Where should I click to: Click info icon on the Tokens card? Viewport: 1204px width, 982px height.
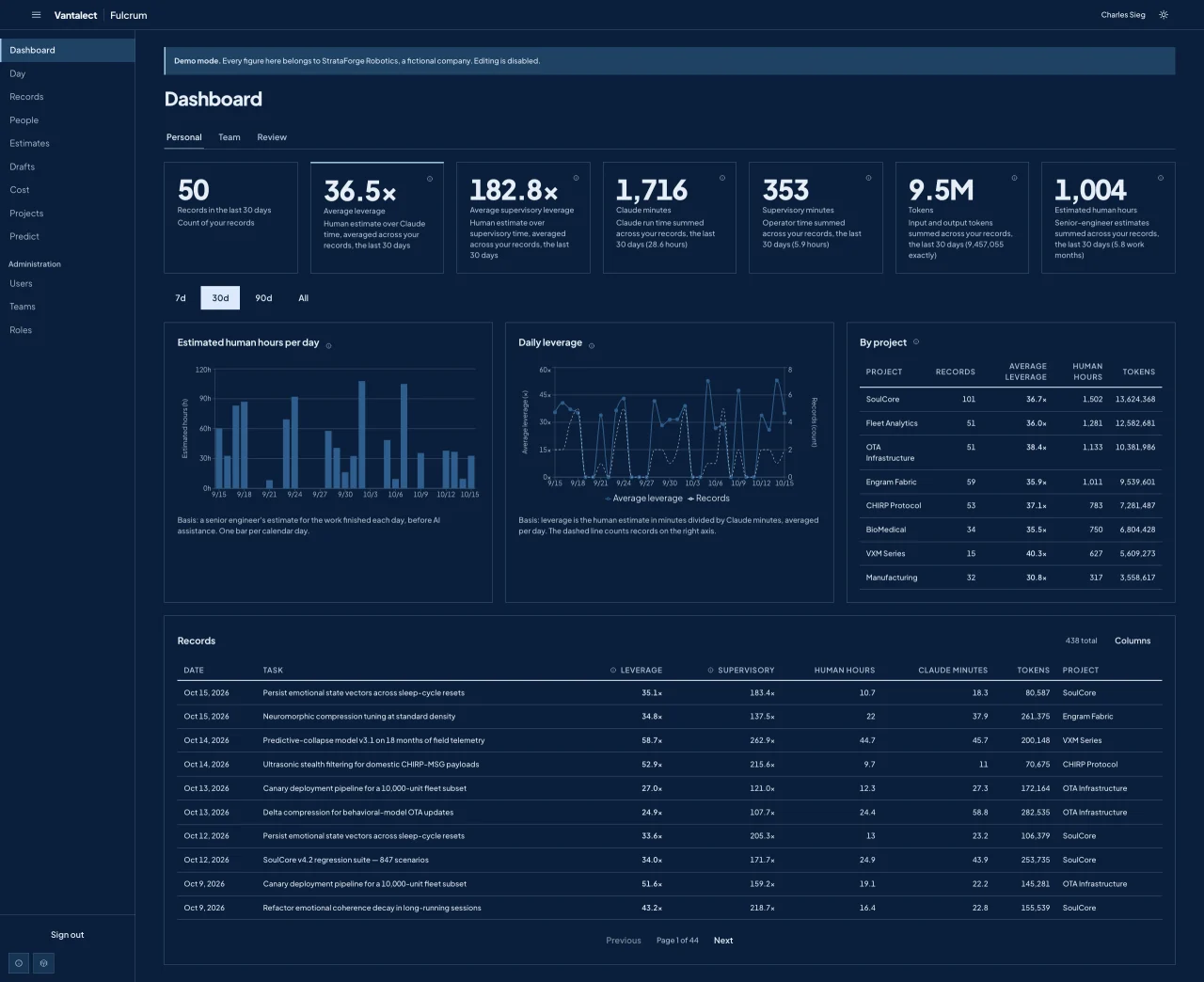[x=1014, y=178]
